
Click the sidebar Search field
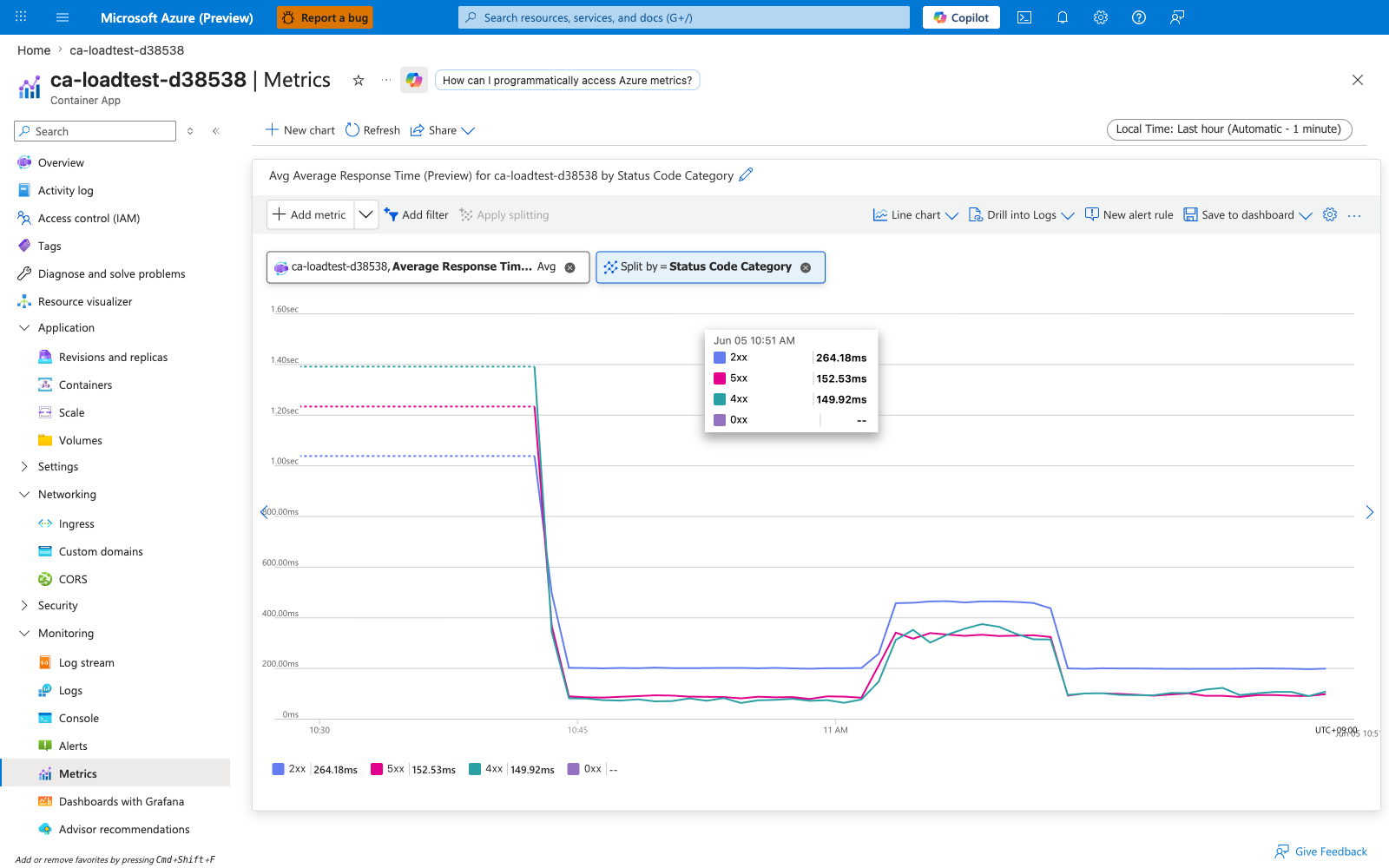pyautogui.click(x=95, y=131)
